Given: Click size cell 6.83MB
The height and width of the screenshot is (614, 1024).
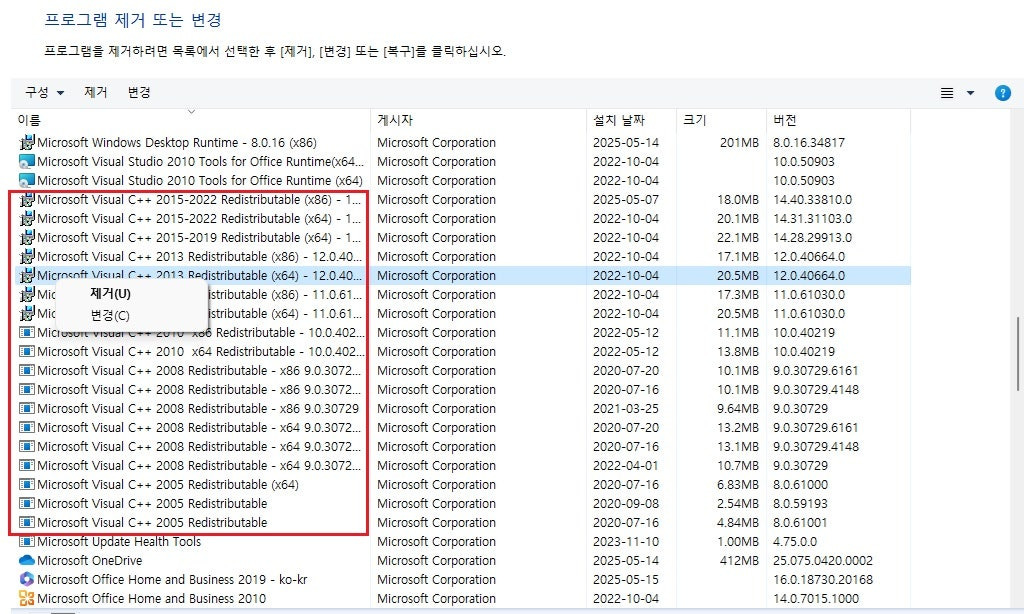Looking at the screenshot, I should point(738,484).
